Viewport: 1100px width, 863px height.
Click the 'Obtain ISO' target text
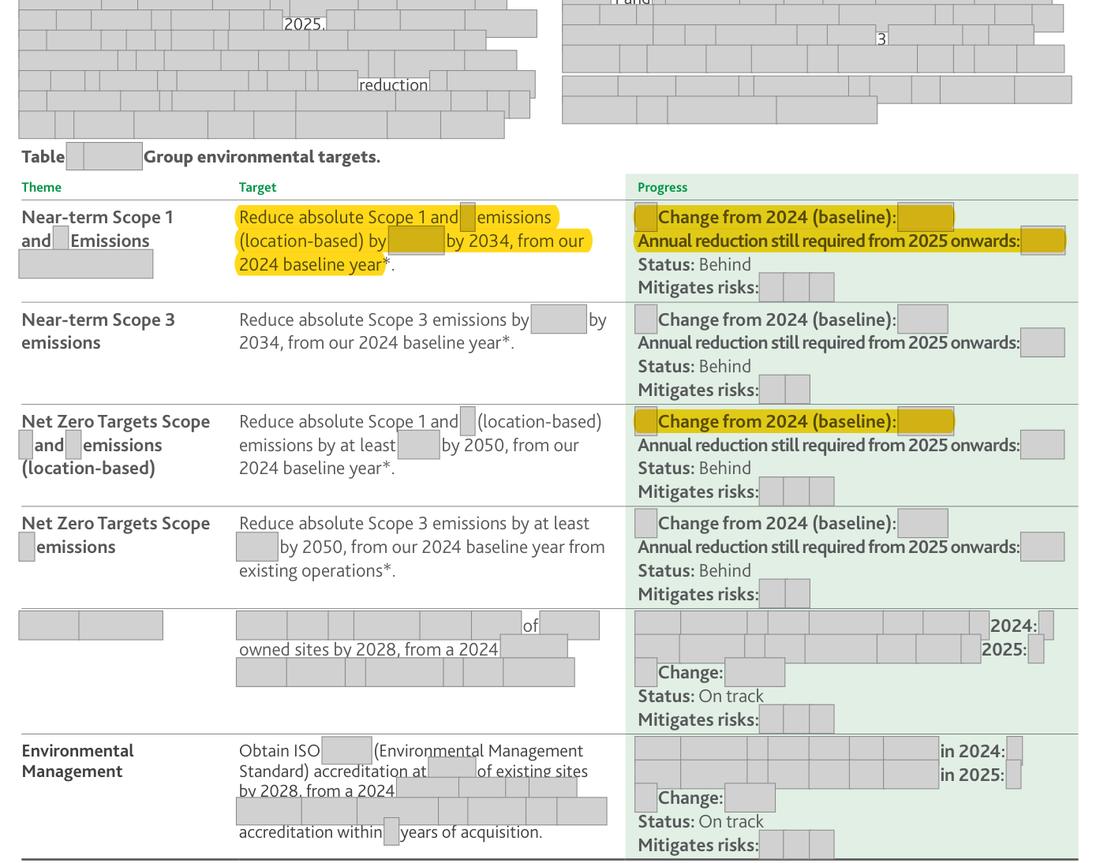click(279, 751)
